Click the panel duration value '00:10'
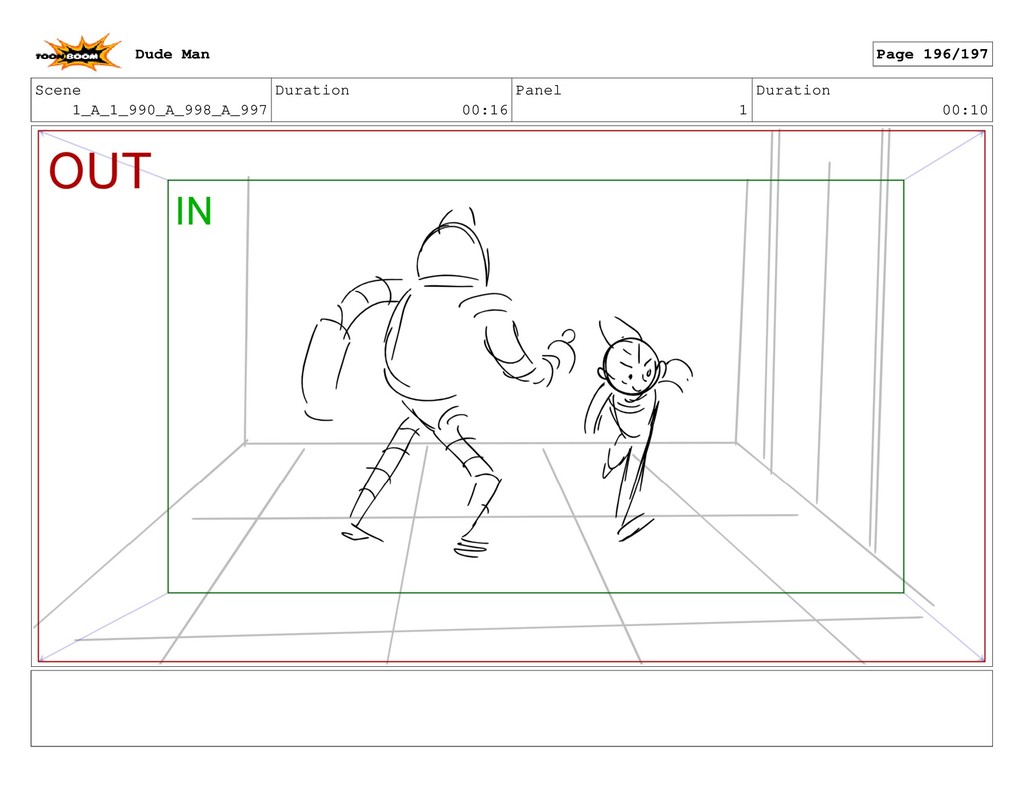The image size is (1024, 793). [x=965, y=110]
